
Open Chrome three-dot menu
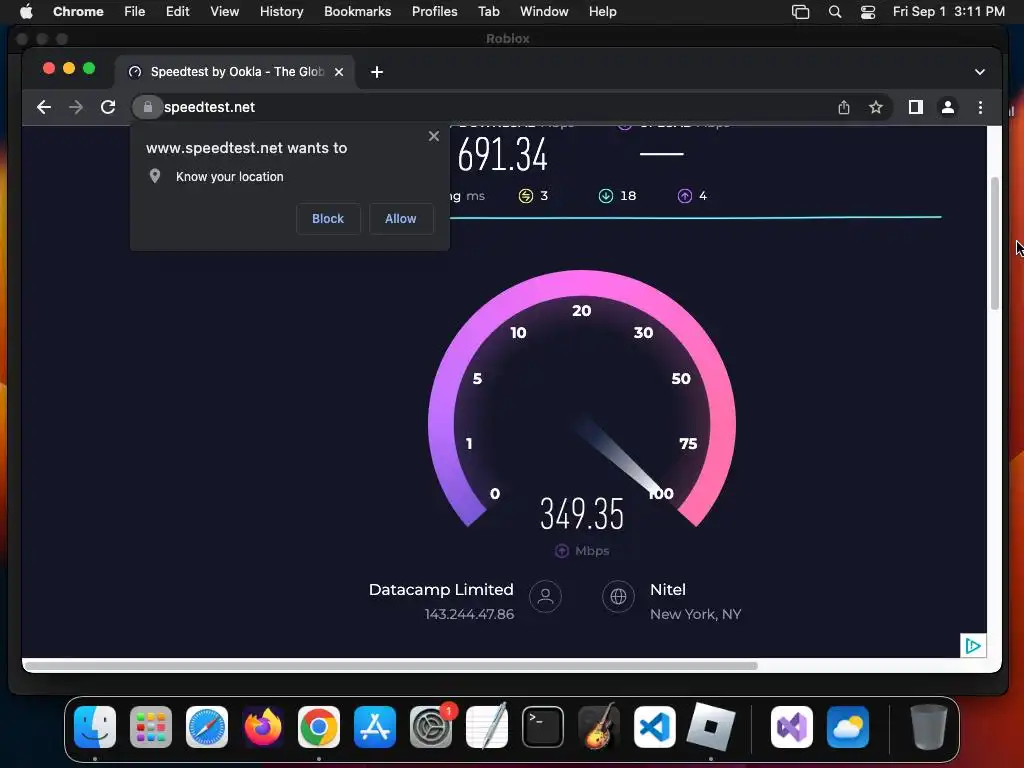980,107
